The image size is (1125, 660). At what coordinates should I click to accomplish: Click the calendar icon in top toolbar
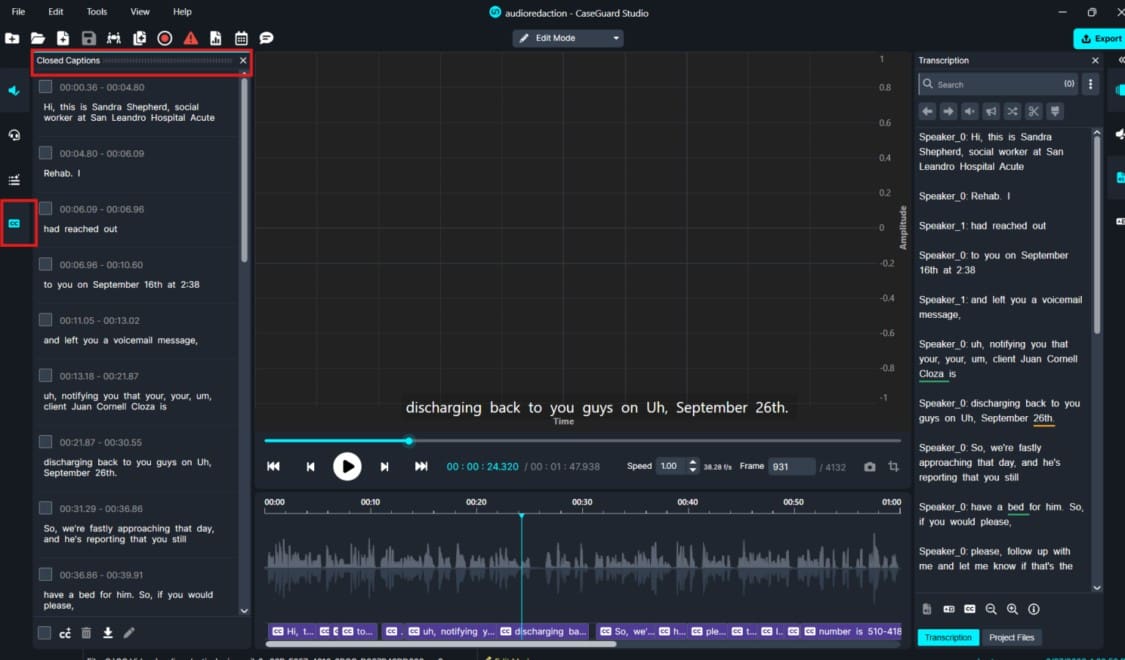tap(241, 38)
